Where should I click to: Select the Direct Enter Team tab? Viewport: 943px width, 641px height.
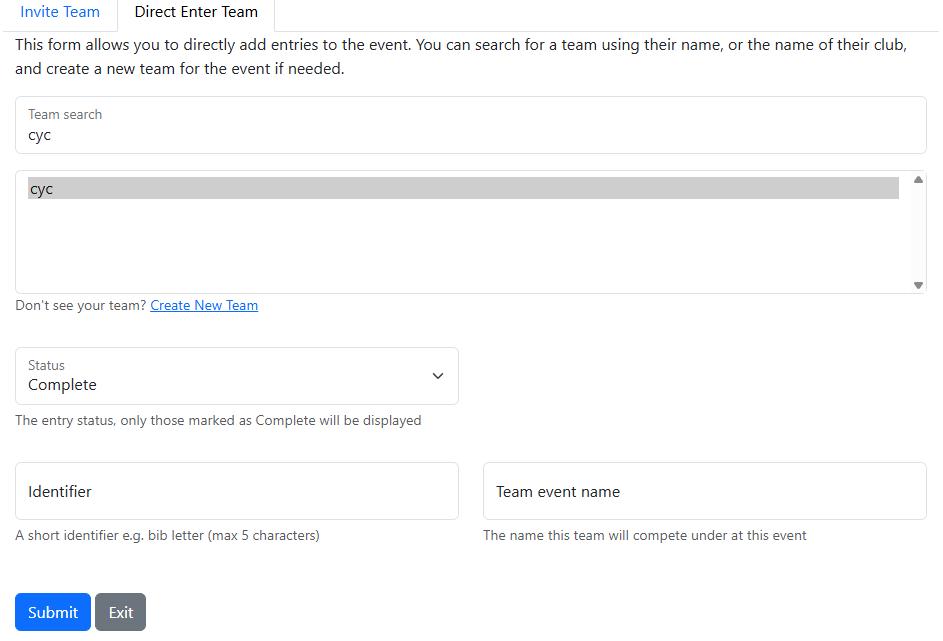pos(196,13)
